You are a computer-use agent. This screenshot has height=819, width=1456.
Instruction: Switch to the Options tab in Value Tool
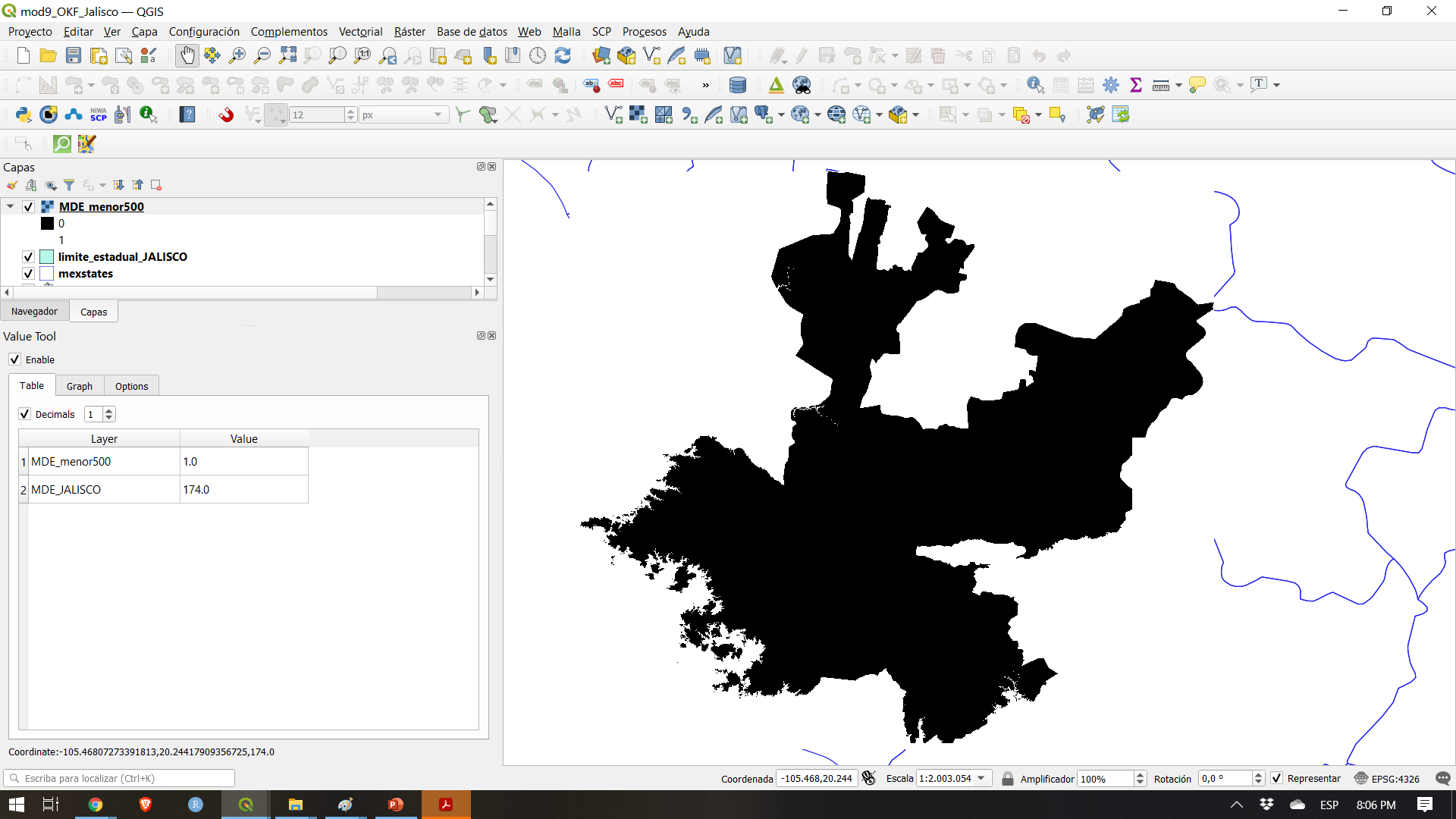click(x=131, y=386)
